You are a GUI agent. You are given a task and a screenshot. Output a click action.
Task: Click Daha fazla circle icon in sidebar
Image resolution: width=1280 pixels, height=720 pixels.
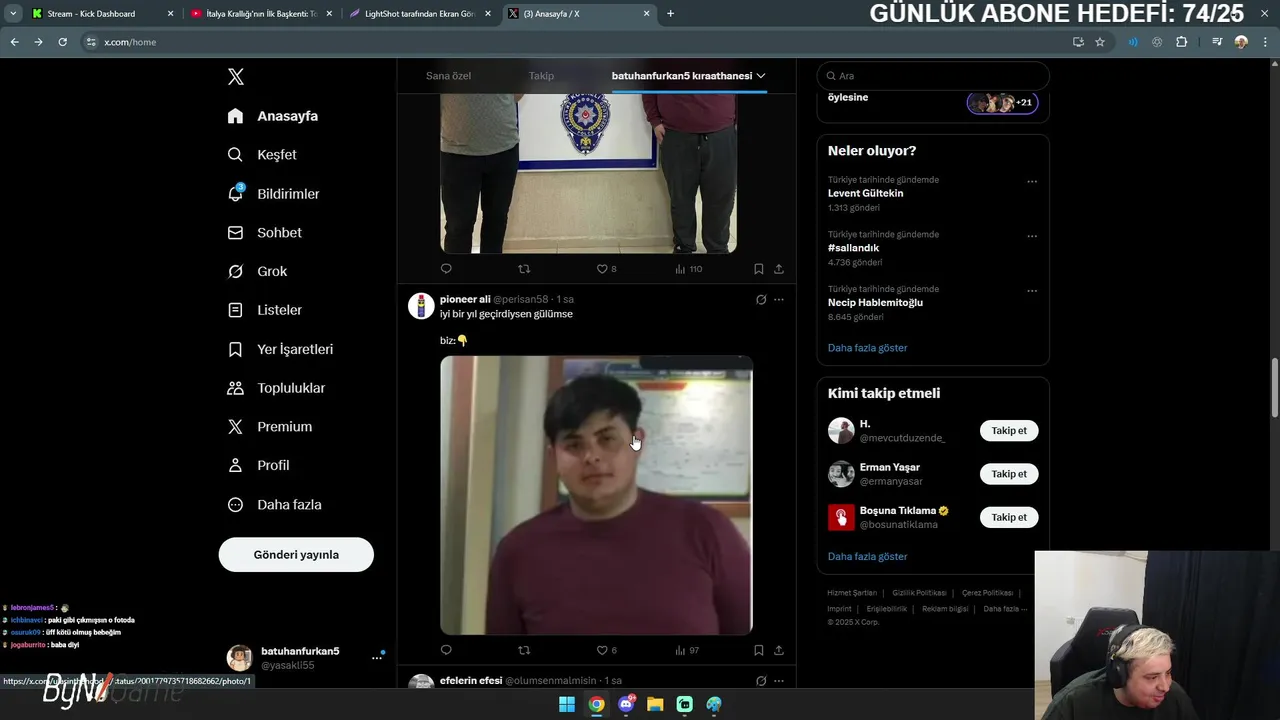(x=235, y=505)
